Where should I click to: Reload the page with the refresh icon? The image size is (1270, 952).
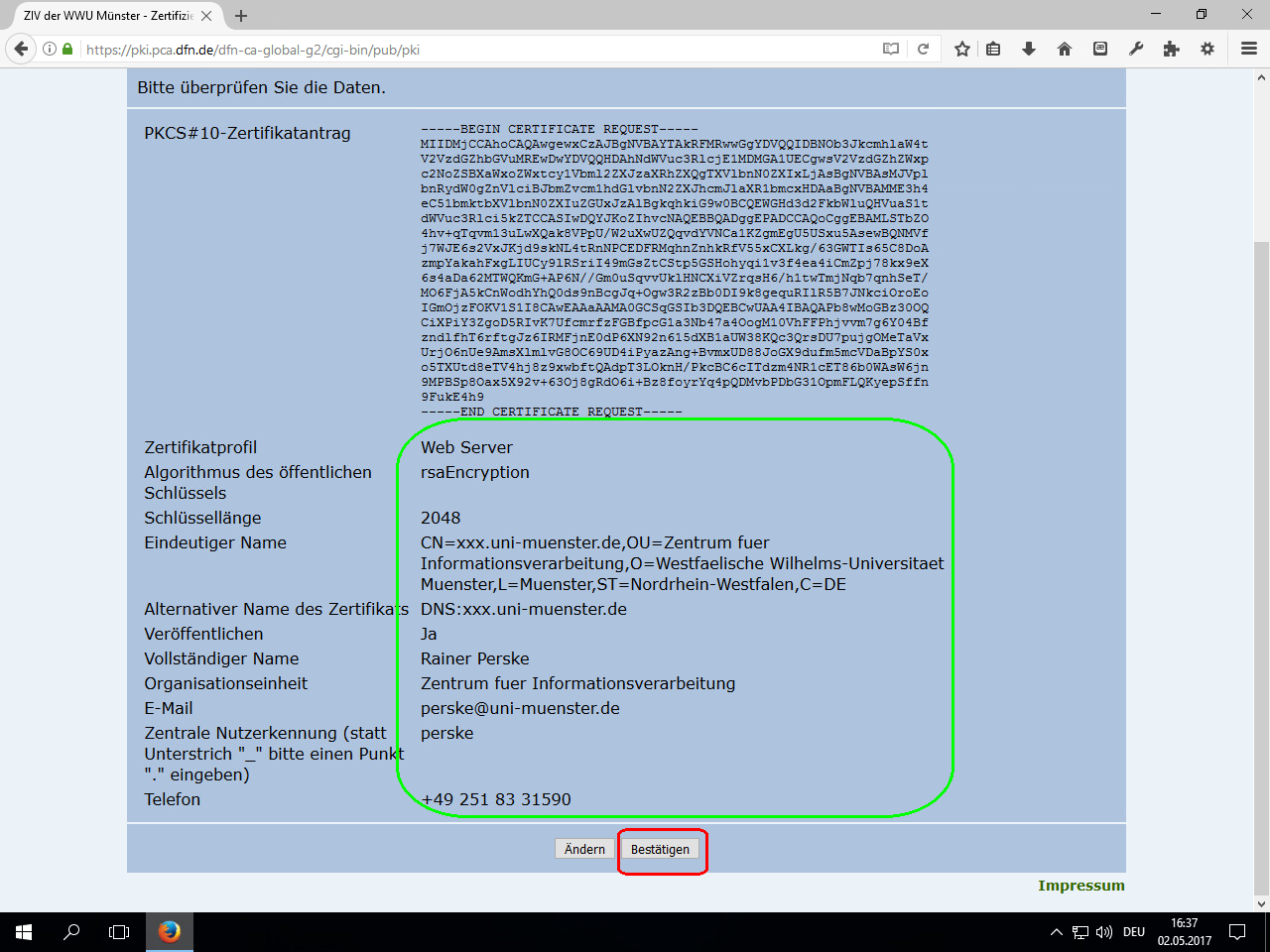coord(923,49)
